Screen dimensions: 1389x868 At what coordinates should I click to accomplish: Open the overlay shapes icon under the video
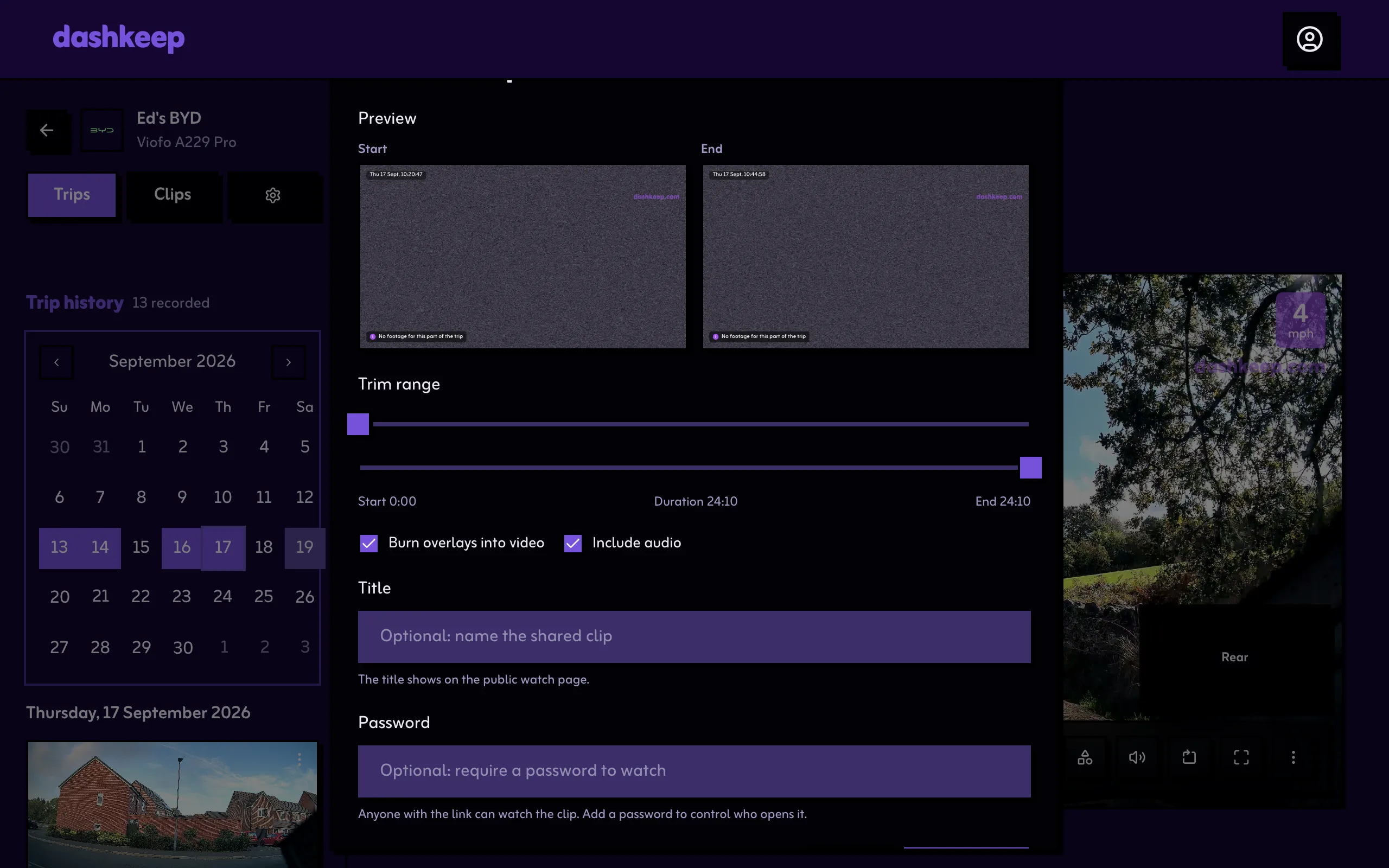click(x=1085, y=757)
